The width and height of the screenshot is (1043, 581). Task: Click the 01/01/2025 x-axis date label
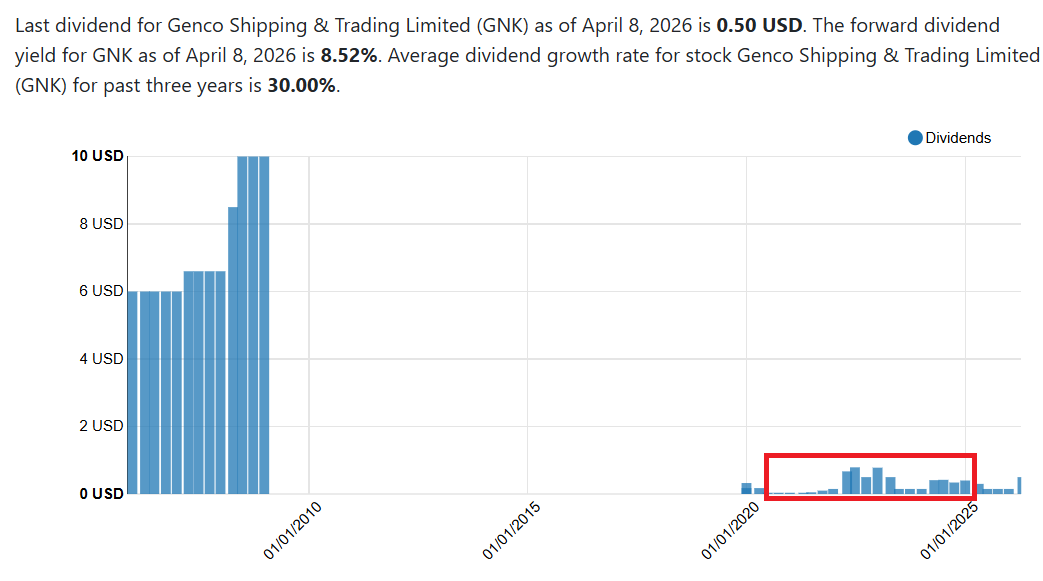947,528
